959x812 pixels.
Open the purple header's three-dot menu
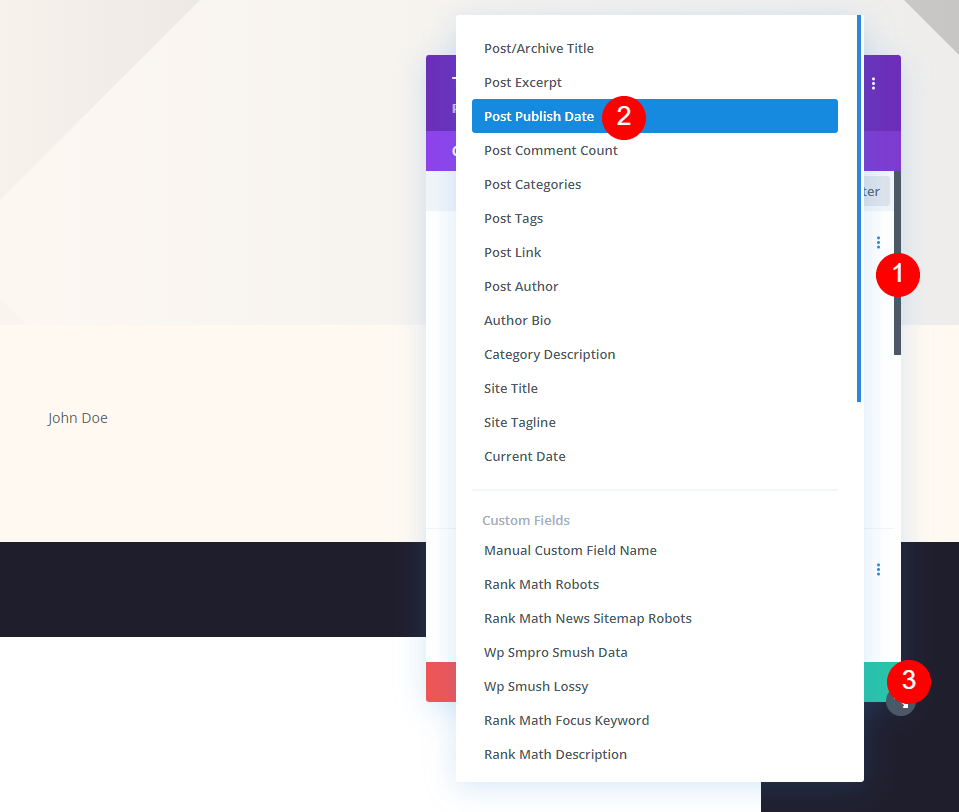[x=873, y=84]
